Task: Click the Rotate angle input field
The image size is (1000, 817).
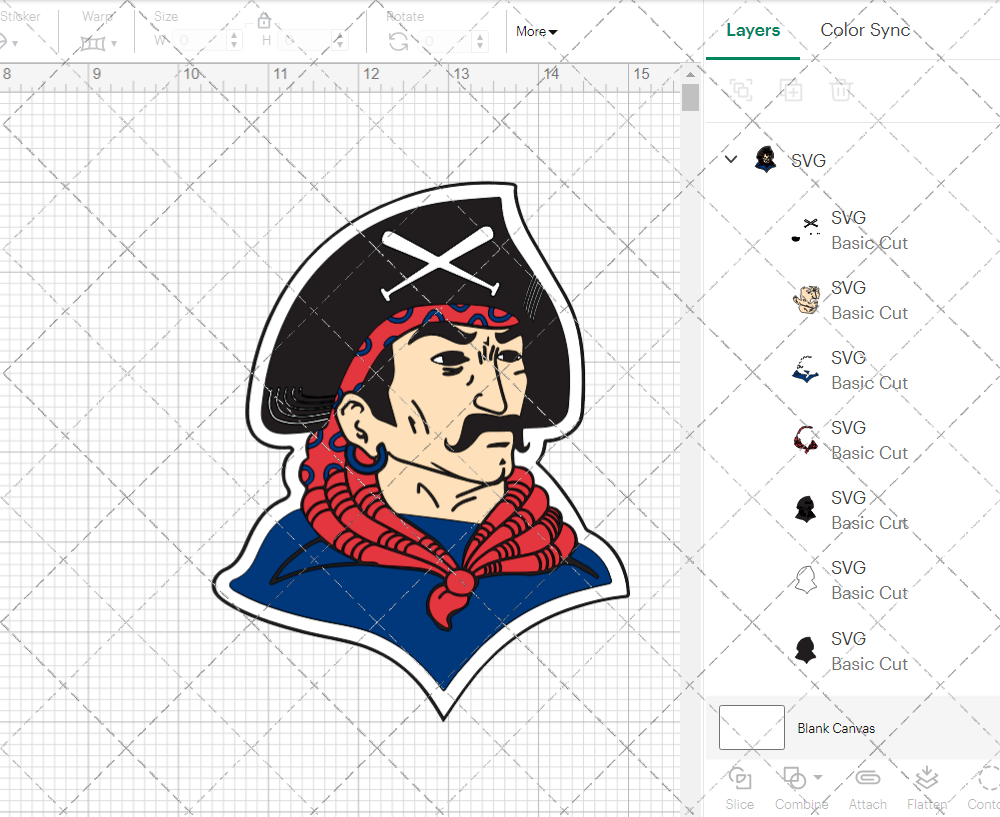Action: coord(445,41)
